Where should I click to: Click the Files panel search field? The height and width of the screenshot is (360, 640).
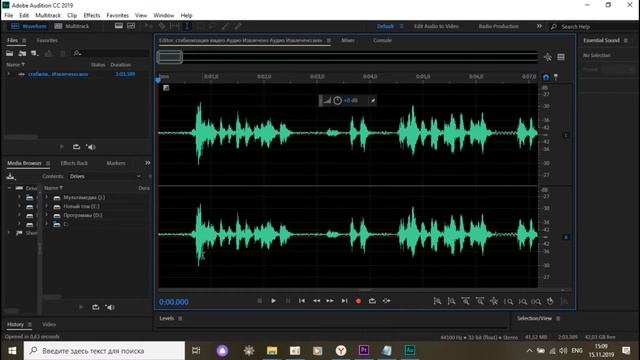click(x=110, y=53)
